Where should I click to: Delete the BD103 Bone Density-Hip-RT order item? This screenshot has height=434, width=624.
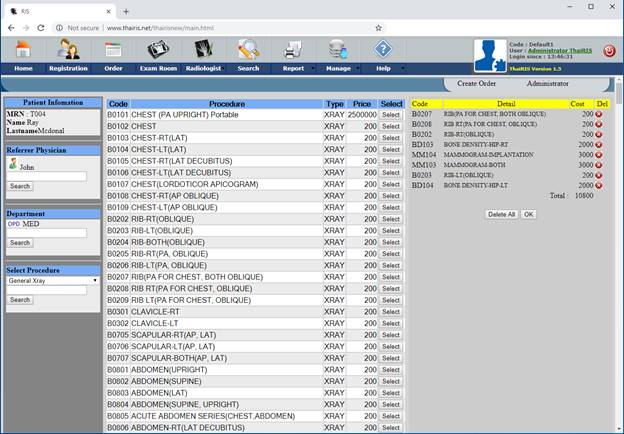tap(599, 145)
